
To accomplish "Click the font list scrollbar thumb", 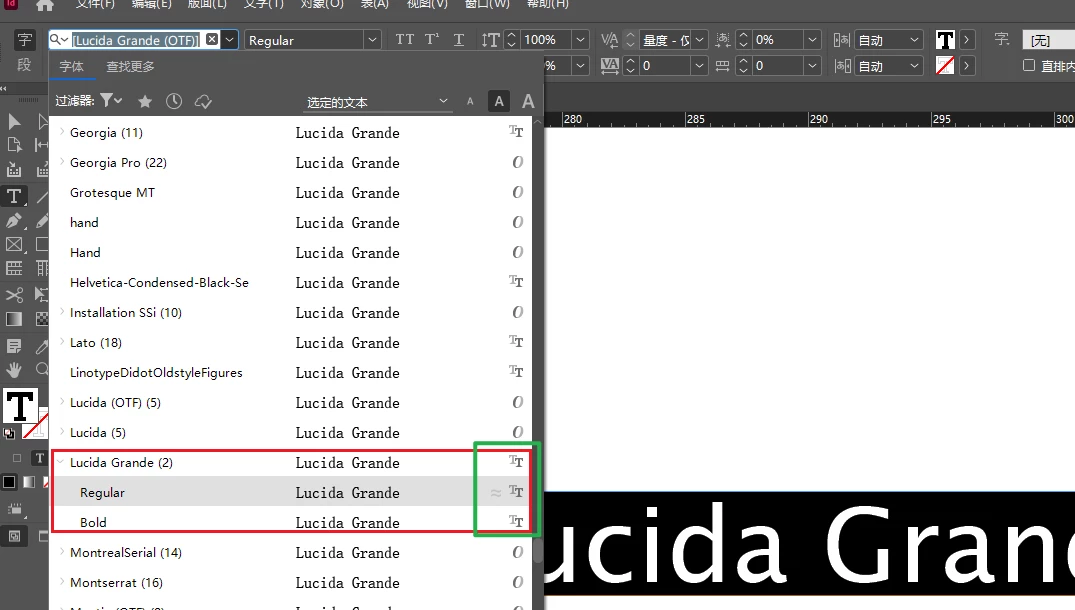I will click(x=538, y=550).
